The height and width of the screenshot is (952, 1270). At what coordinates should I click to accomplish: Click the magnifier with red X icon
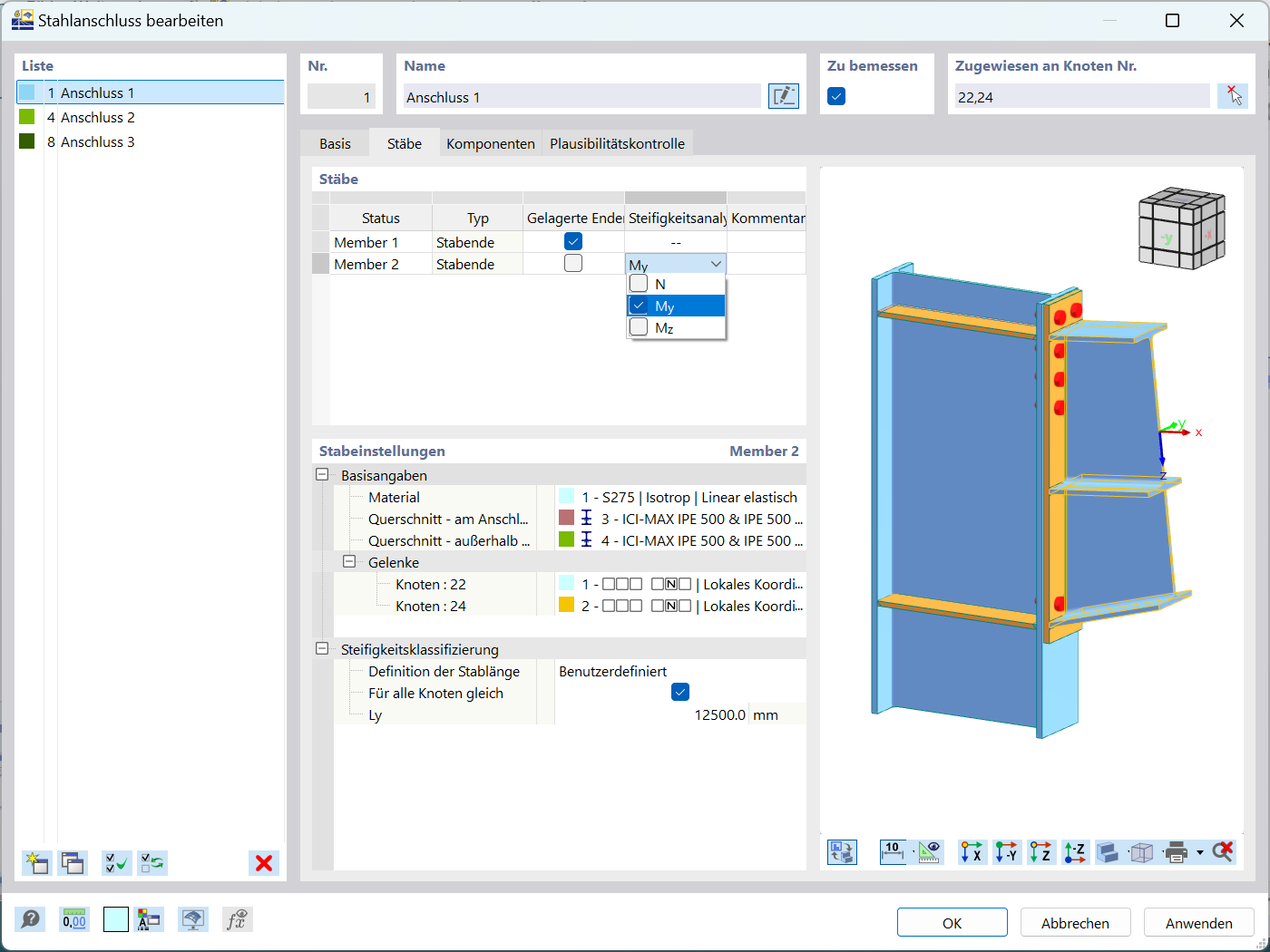tap(1223, 852)
